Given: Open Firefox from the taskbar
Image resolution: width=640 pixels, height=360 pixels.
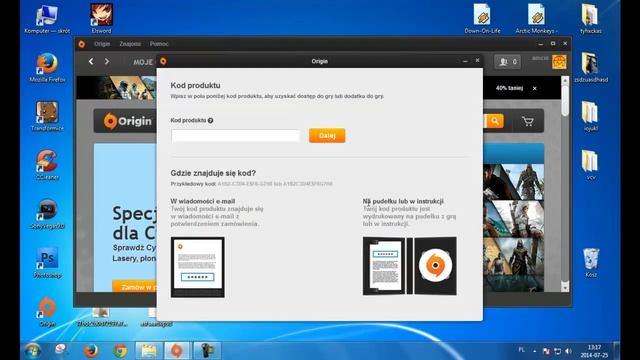Looking at the screenshot, I should coord(91,351).
